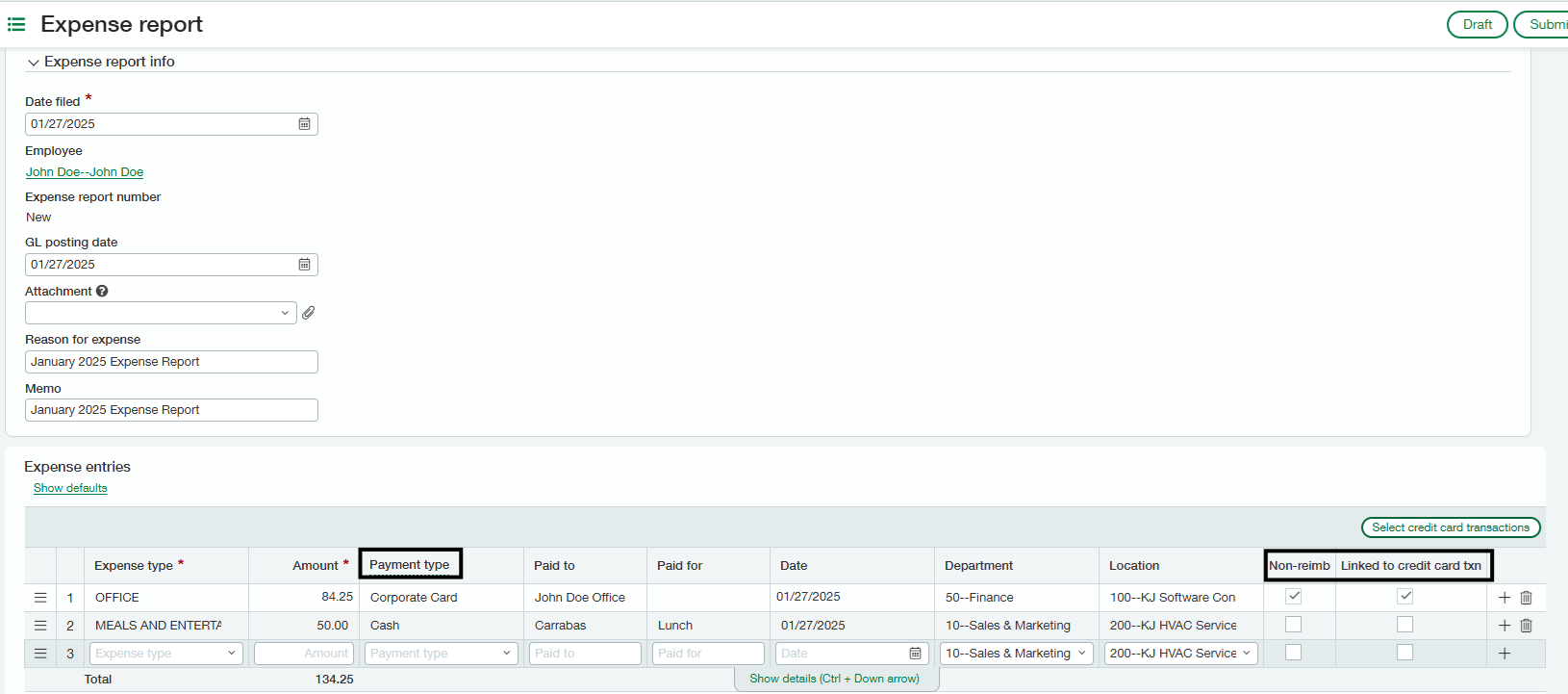Open calendar picker for GL posting date
This screenshot has width=1568, height=694.
304,265
